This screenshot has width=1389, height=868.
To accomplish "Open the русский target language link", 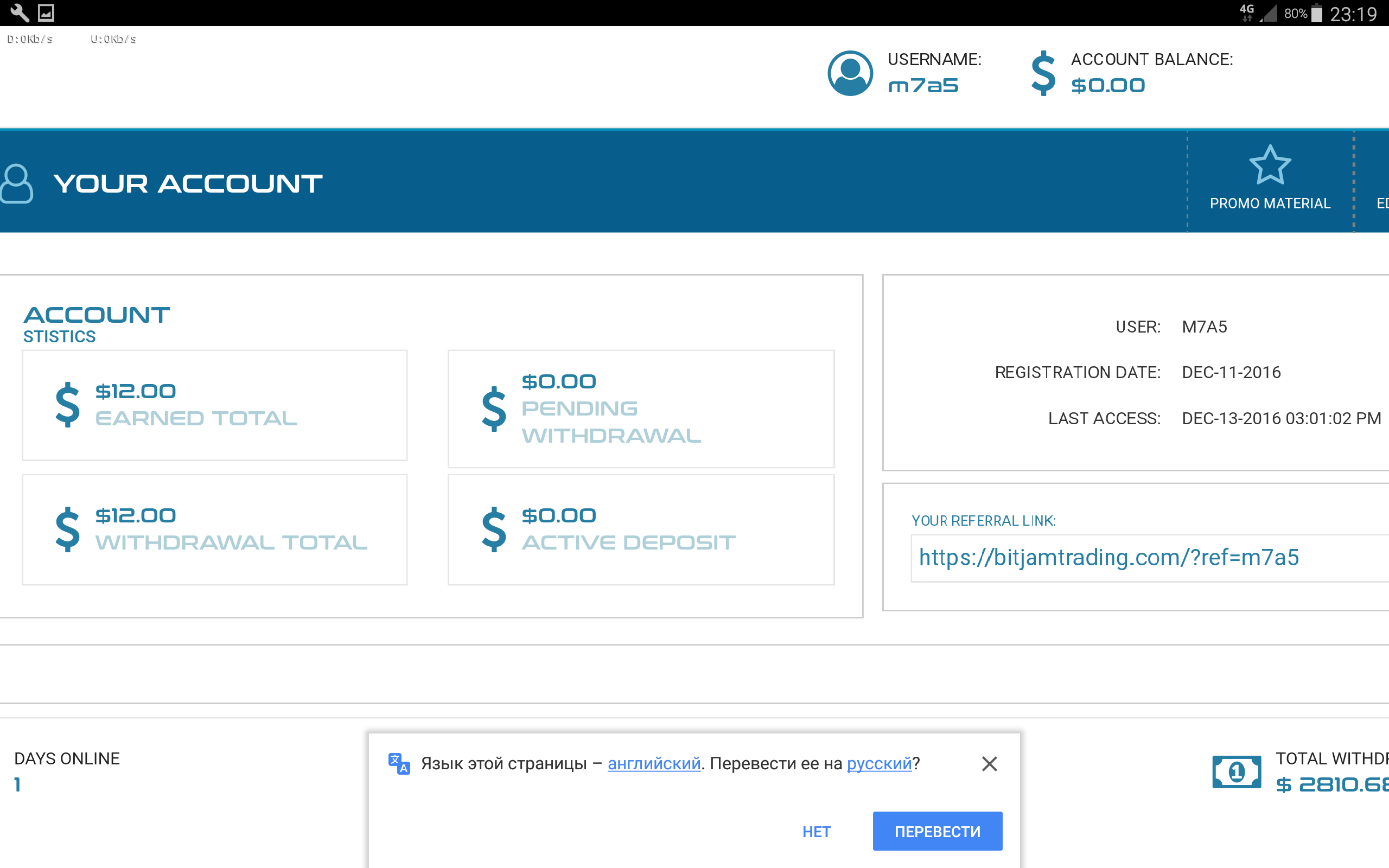I will pos(879,763).
